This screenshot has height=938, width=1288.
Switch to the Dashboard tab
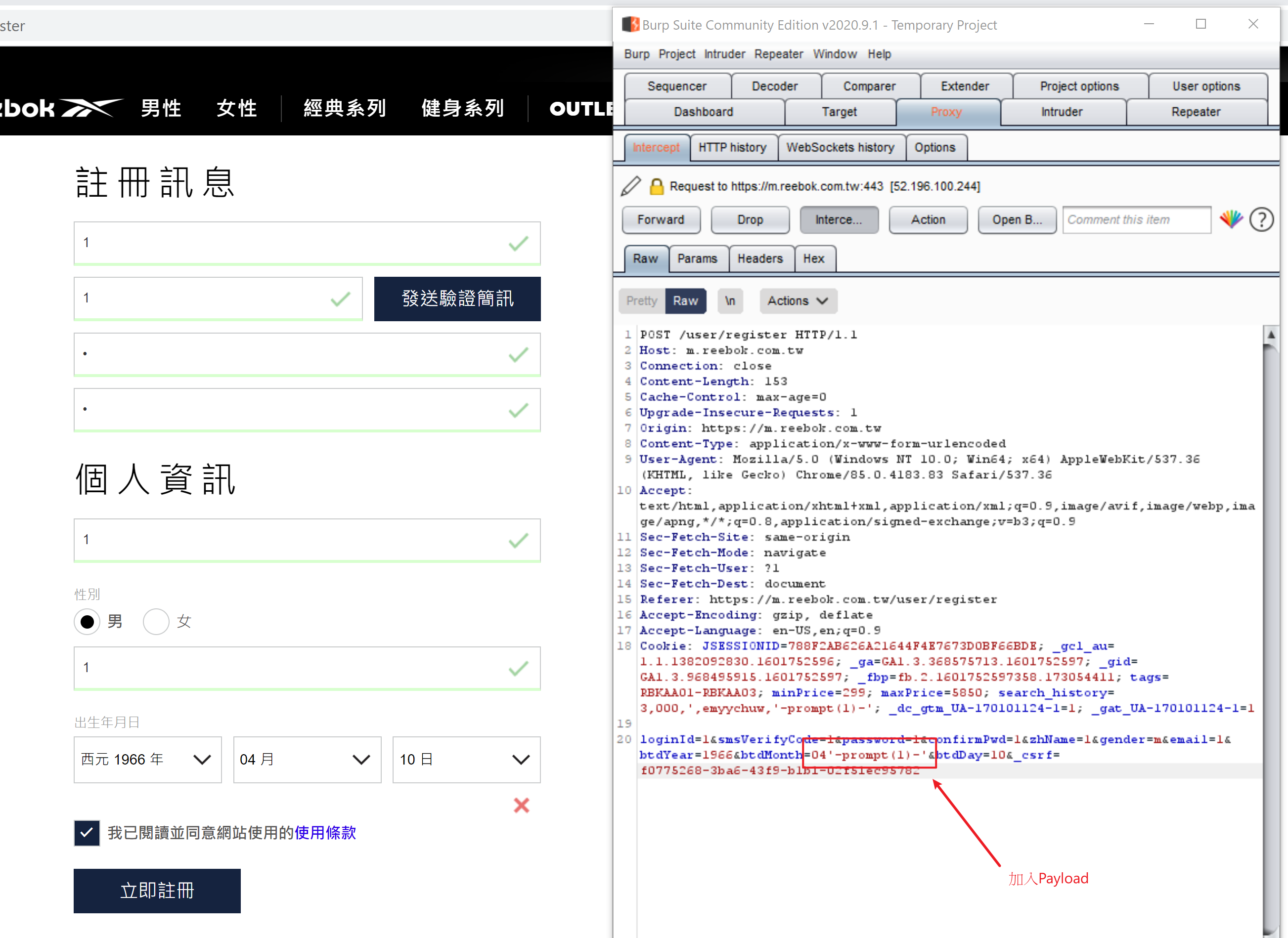pos(704,112)
